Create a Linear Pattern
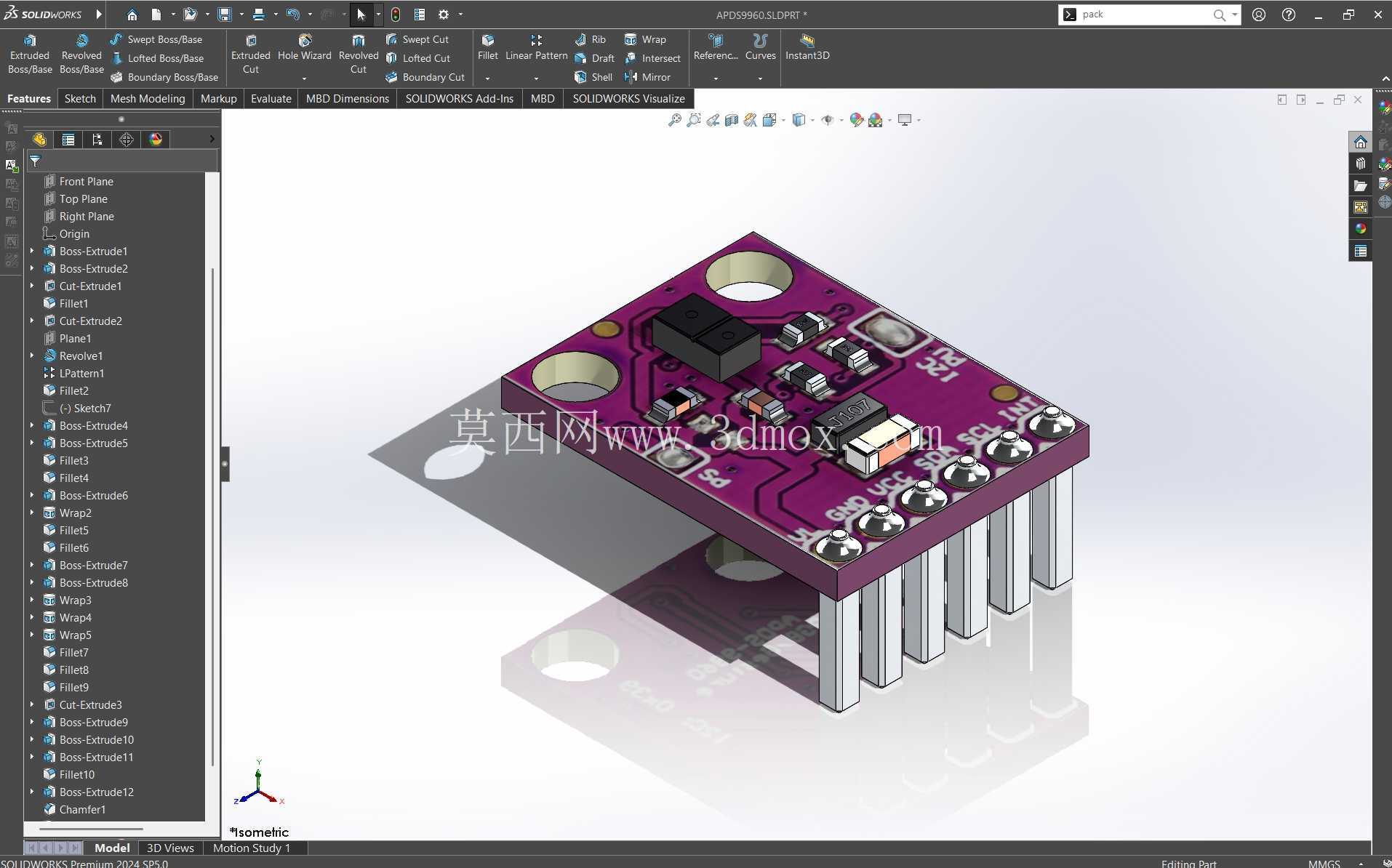The width and height of the screenshot is (1392, 868). [x=537, y=48]
